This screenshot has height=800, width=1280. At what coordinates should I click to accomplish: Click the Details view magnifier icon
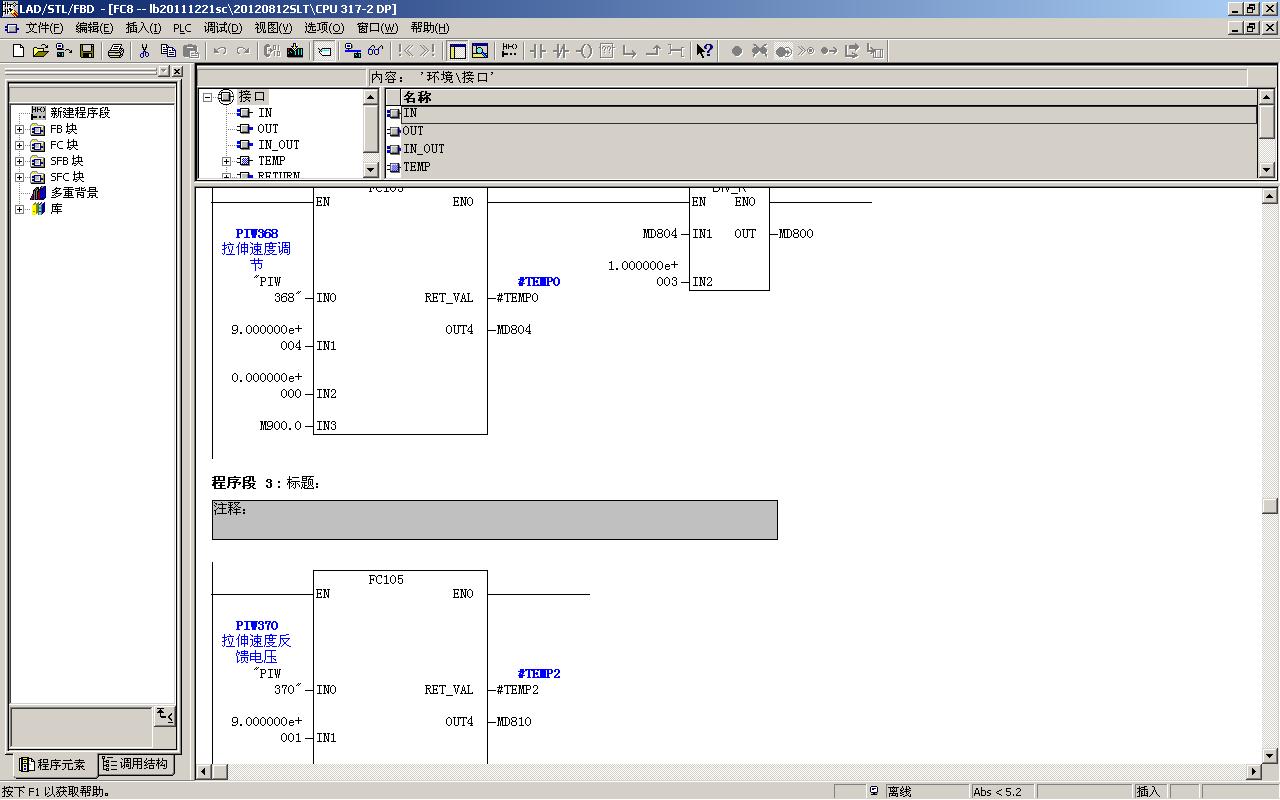480,51
